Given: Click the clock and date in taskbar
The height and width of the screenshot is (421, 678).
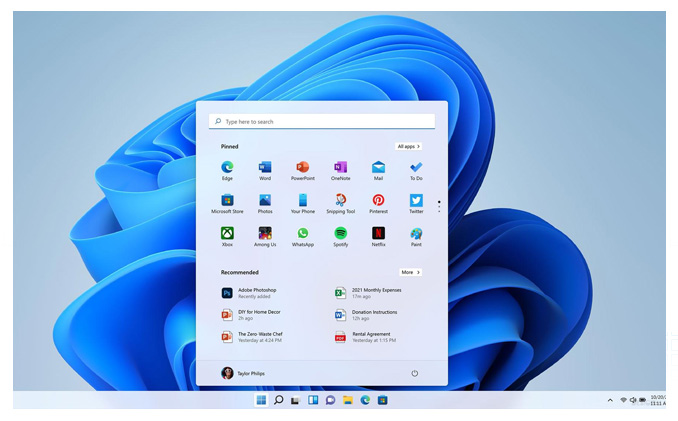Looking at the screenshot, I should point(658,400).
